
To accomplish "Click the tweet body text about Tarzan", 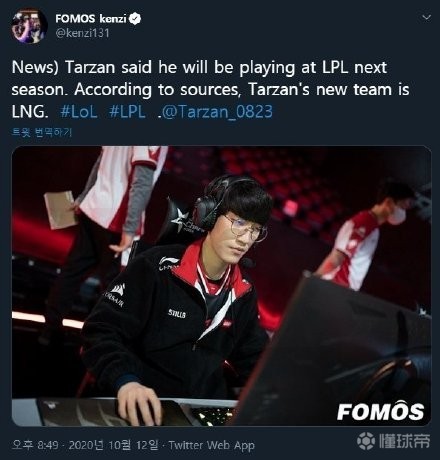I will pos(211,89).
